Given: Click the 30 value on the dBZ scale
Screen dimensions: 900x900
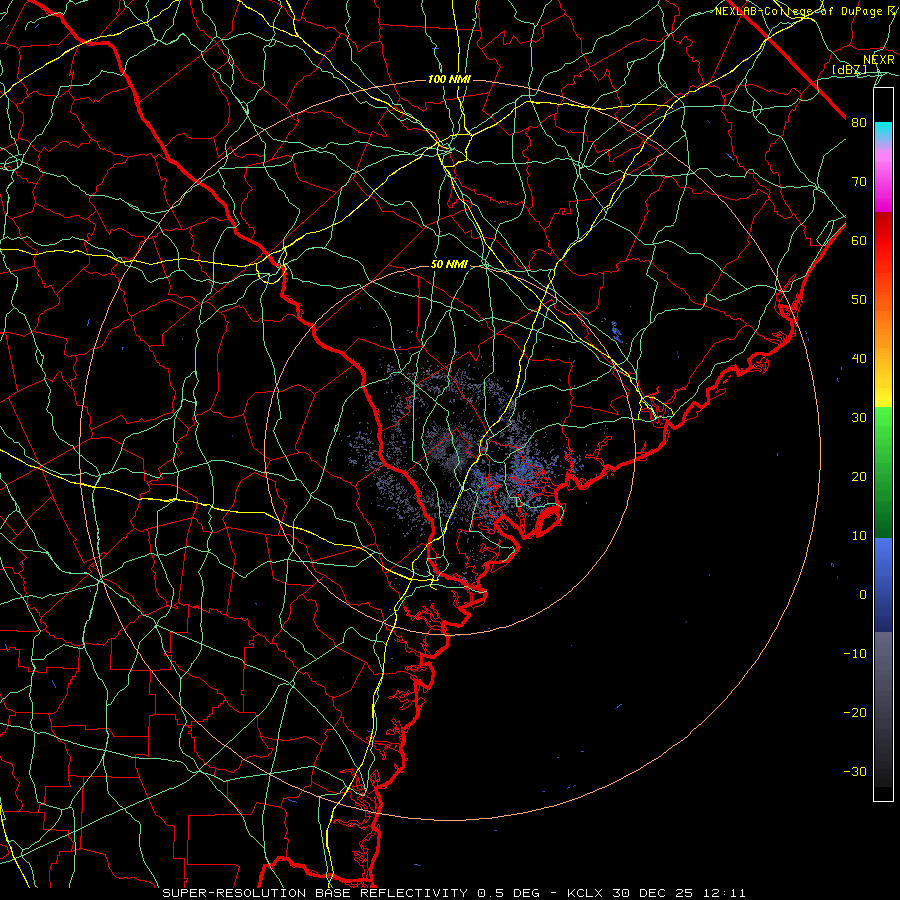Looking at the screenshot, I should click(859, 418).
